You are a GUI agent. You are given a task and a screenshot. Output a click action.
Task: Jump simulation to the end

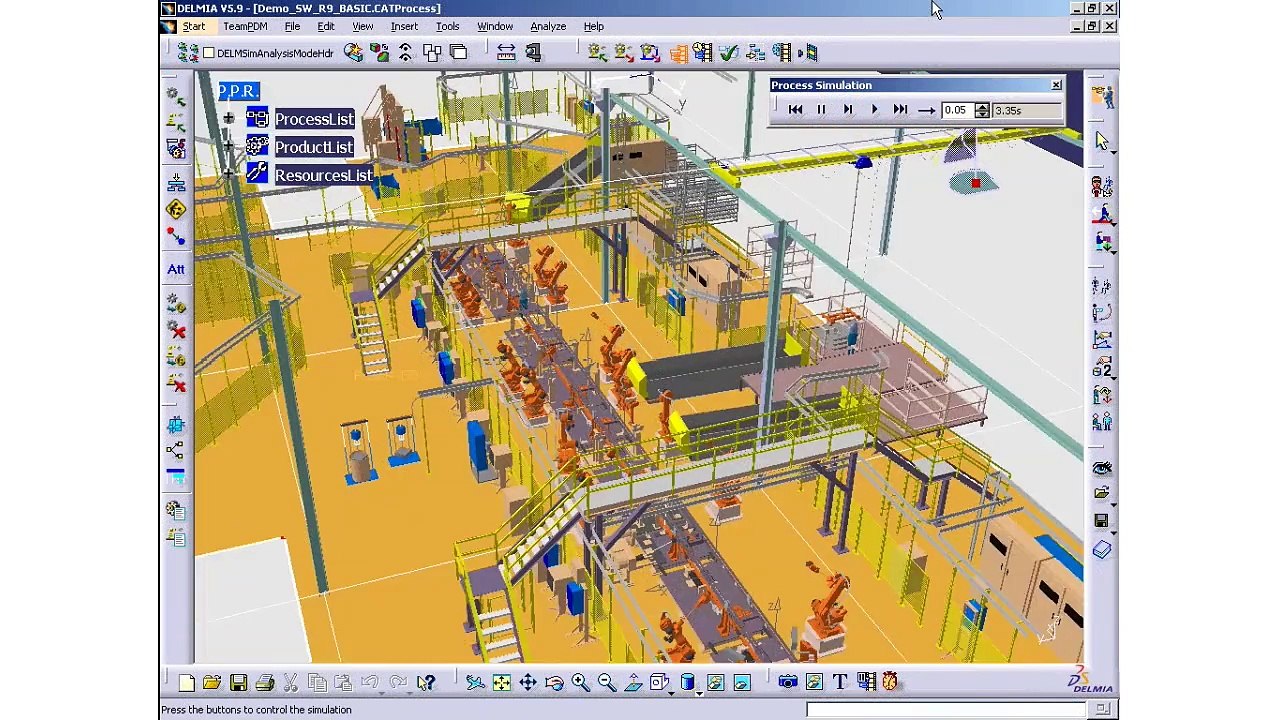pos(900,110)
